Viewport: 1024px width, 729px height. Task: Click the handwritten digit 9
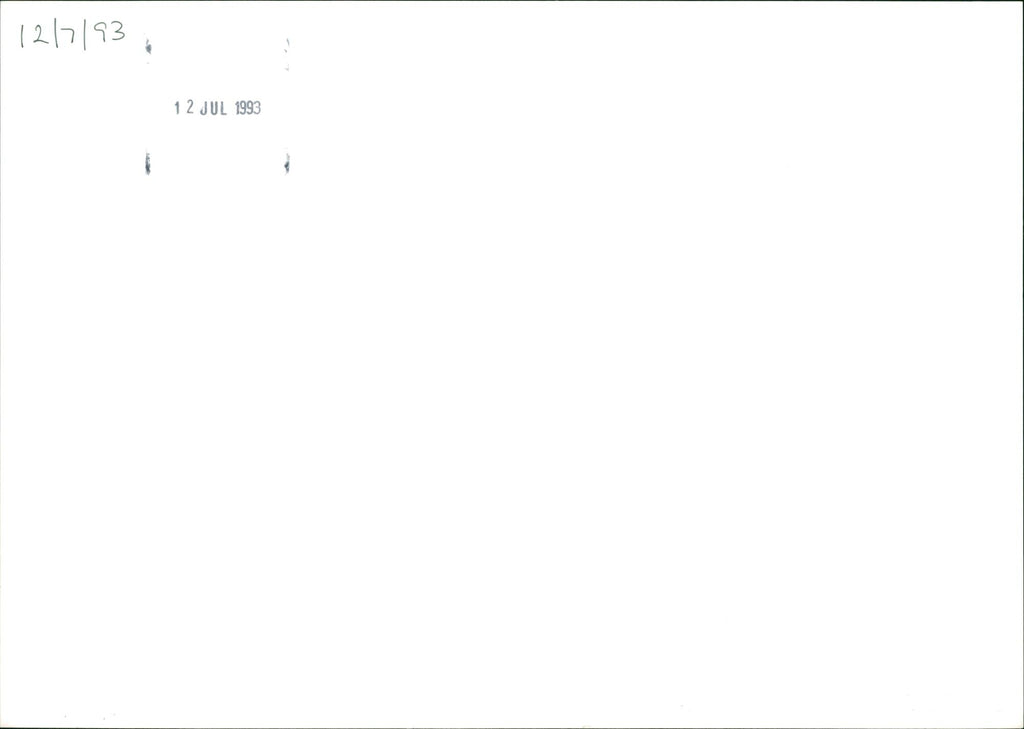(x=100, y=33)
